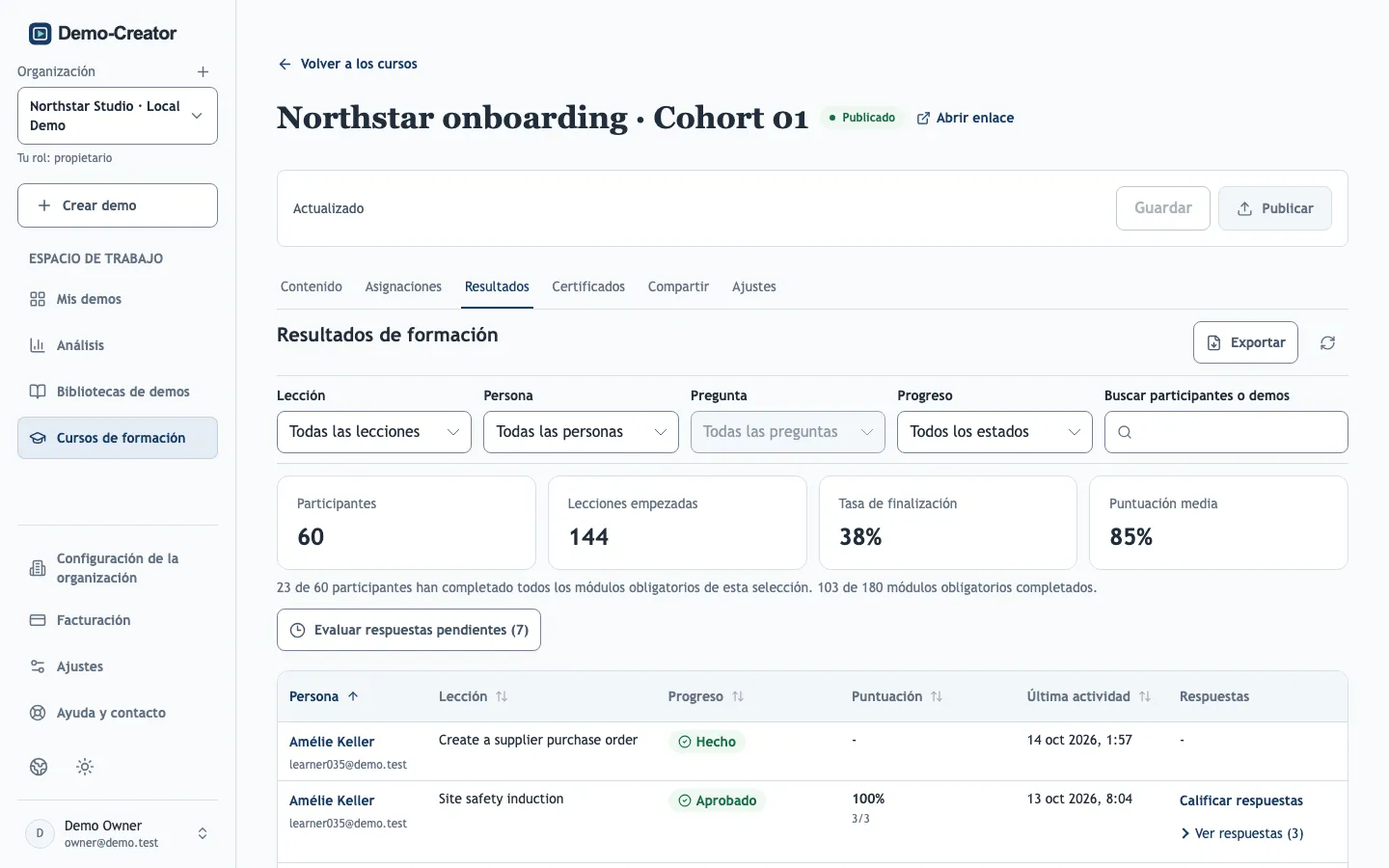This screenshot has width=1389, height=868.
Task: Click Evaluar respuestas pendientes button
Action: (x=409, y=630)
